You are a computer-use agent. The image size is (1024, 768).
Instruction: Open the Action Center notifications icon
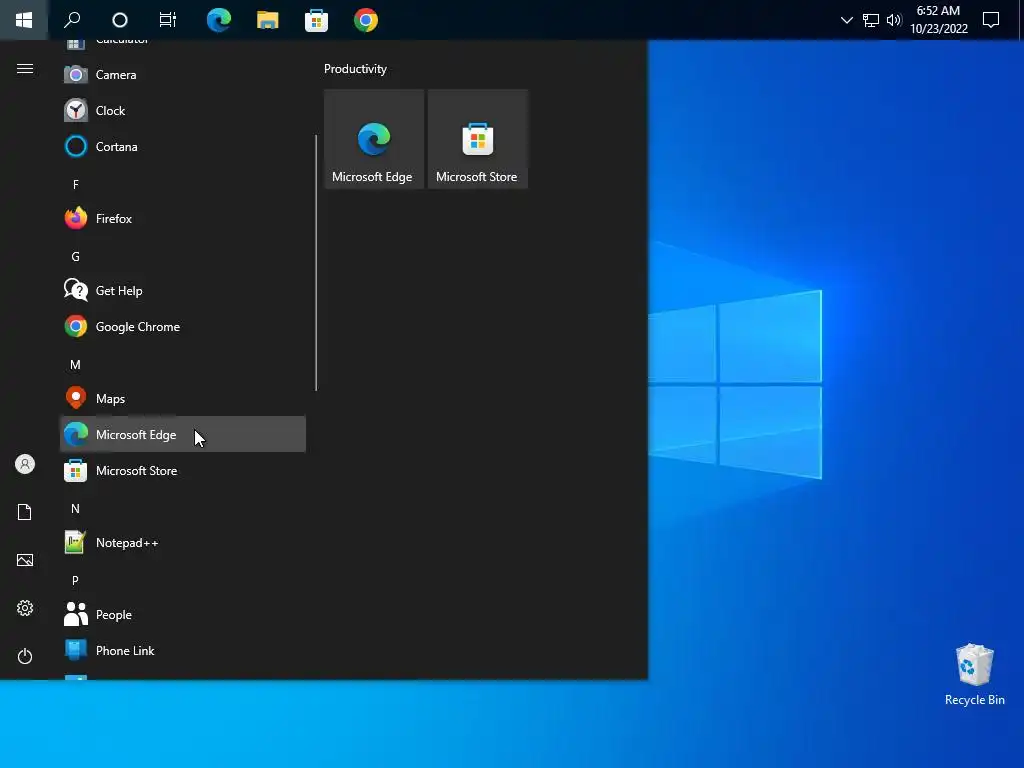(991, 20)
